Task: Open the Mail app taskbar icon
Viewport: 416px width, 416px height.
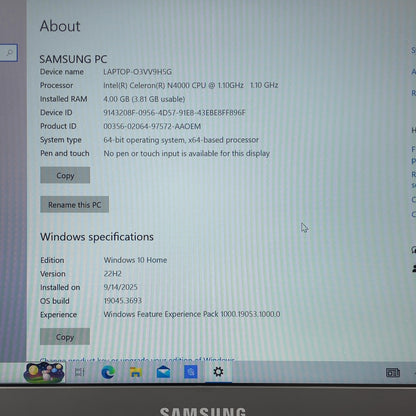Action: (x=163, y=372)
